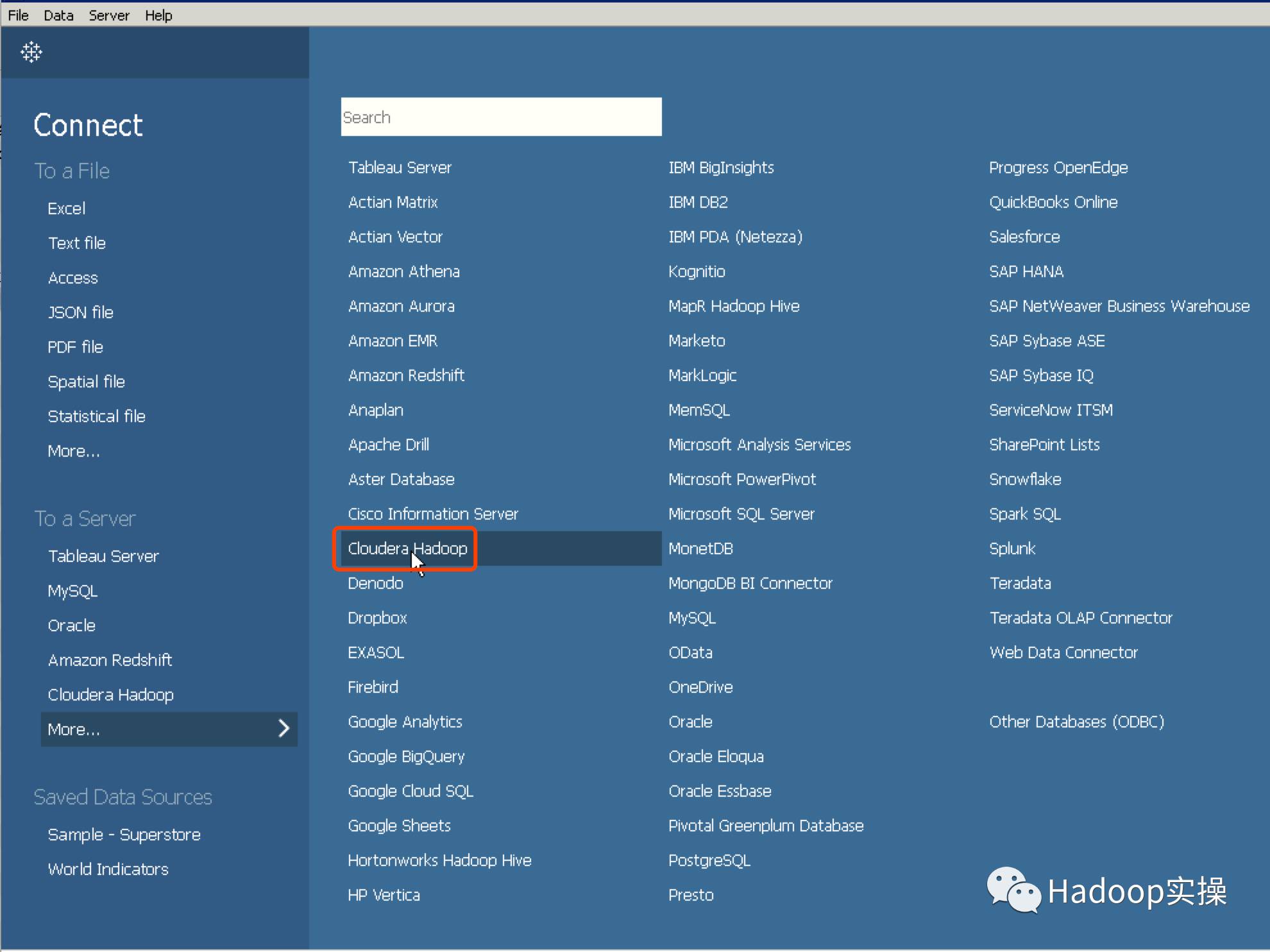
Task: Select Oracle in left sidebar
Action: (71, 625)
